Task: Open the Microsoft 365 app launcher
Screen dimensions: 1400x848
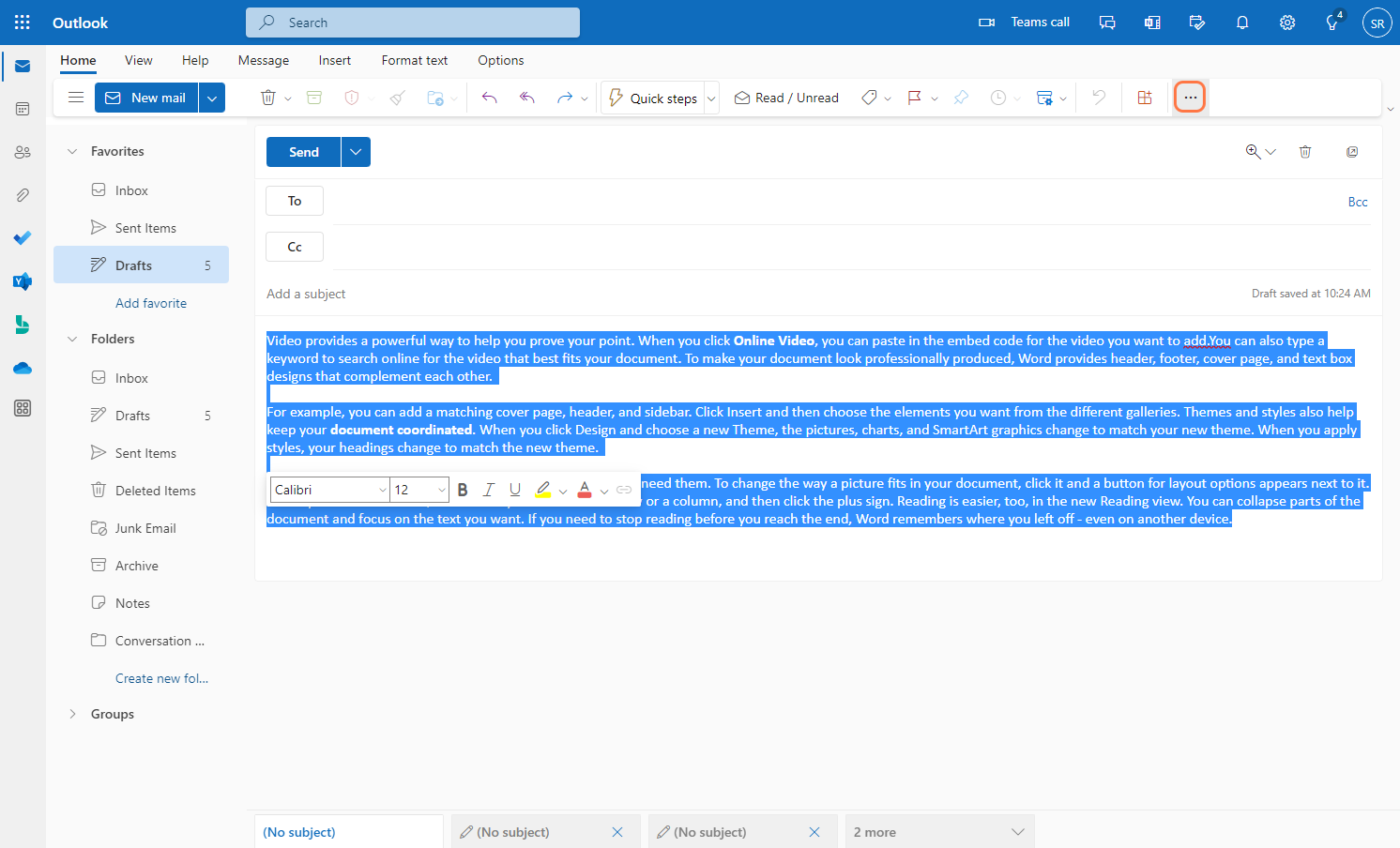Action: [23, 23]
